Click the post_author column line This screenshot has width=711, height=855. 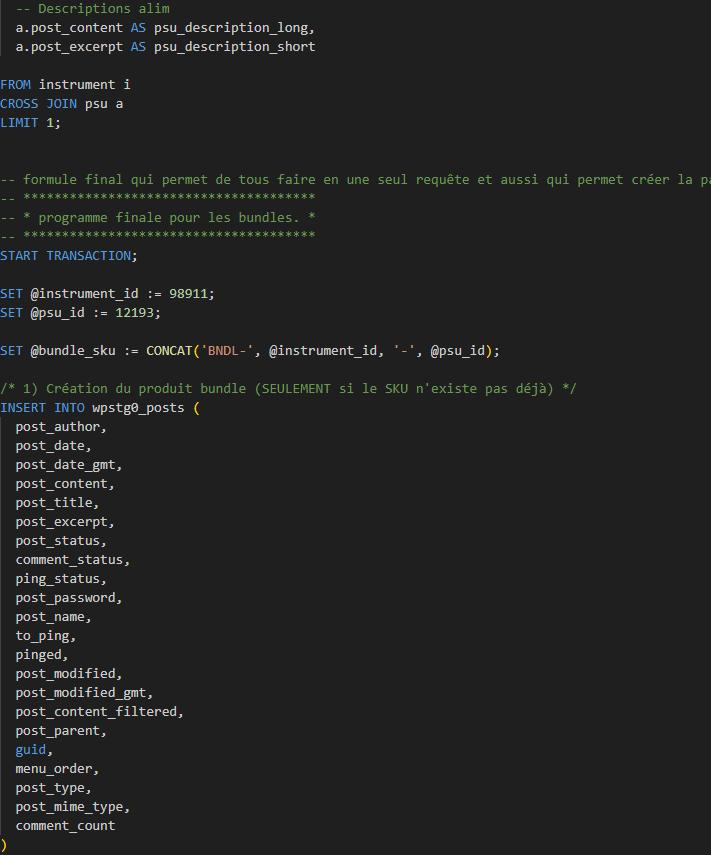61,427
